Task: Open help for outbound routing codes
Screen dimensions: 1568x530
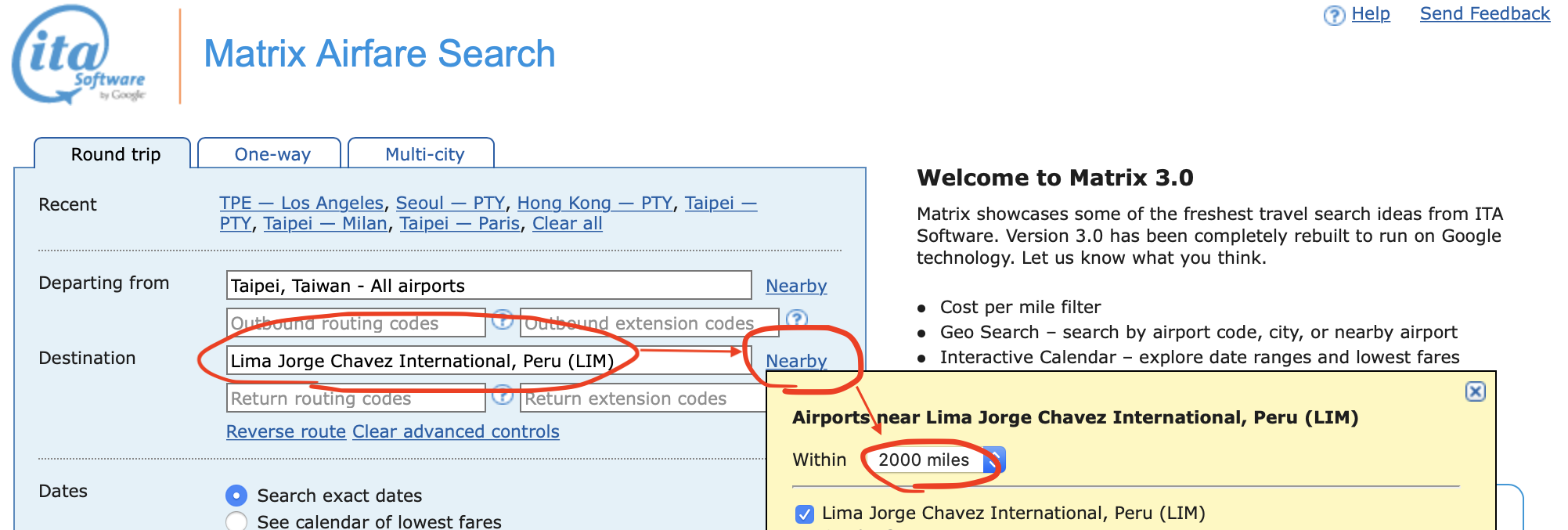Action: tap(503, 319)
